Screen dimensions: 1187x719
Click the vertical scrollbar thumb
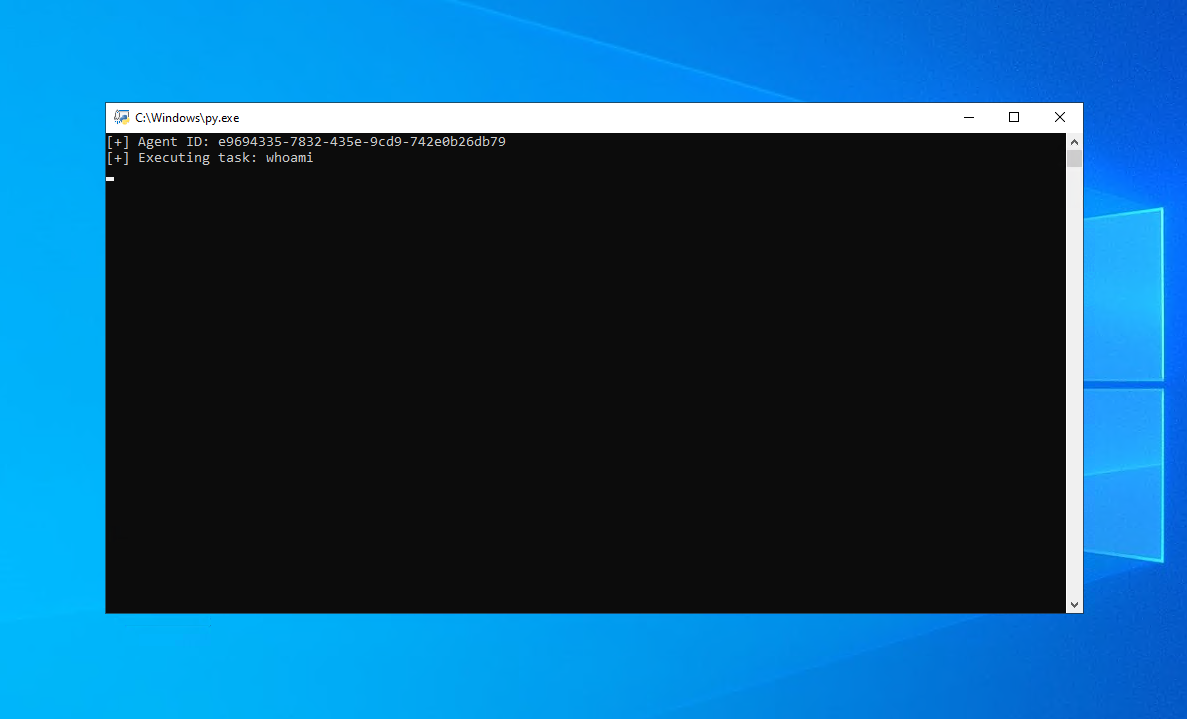[x=1074, y=158]
